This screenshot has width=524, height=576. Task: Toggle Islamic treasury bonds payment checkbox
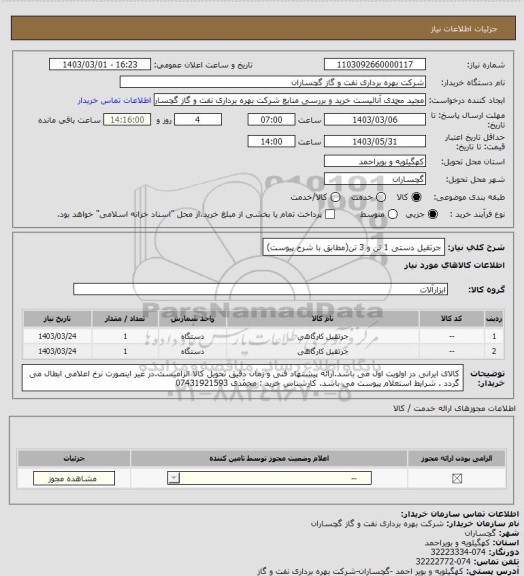coord(330,214)
